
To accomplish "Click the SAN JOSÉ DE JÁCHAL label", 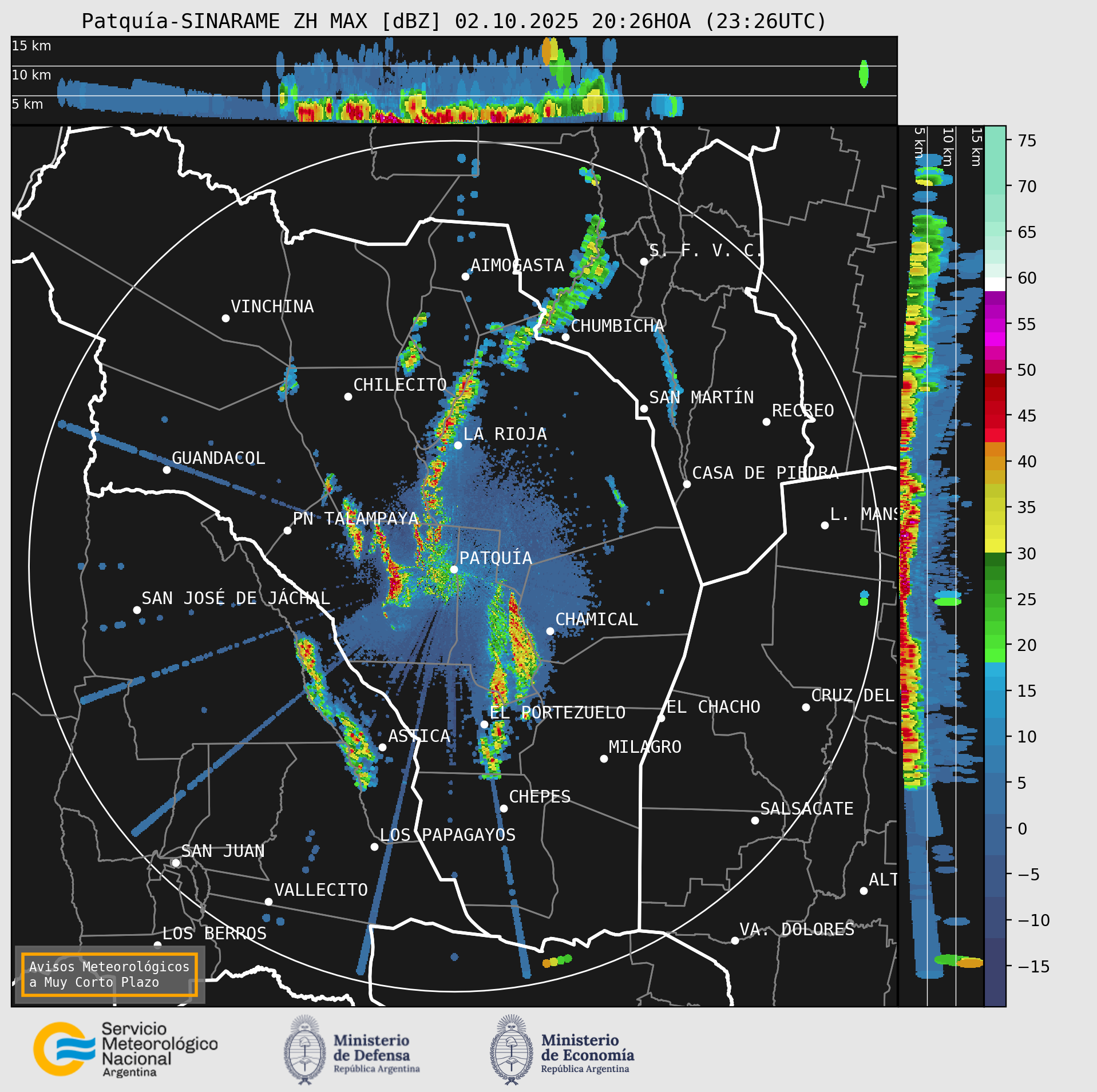I will point(236,598).
